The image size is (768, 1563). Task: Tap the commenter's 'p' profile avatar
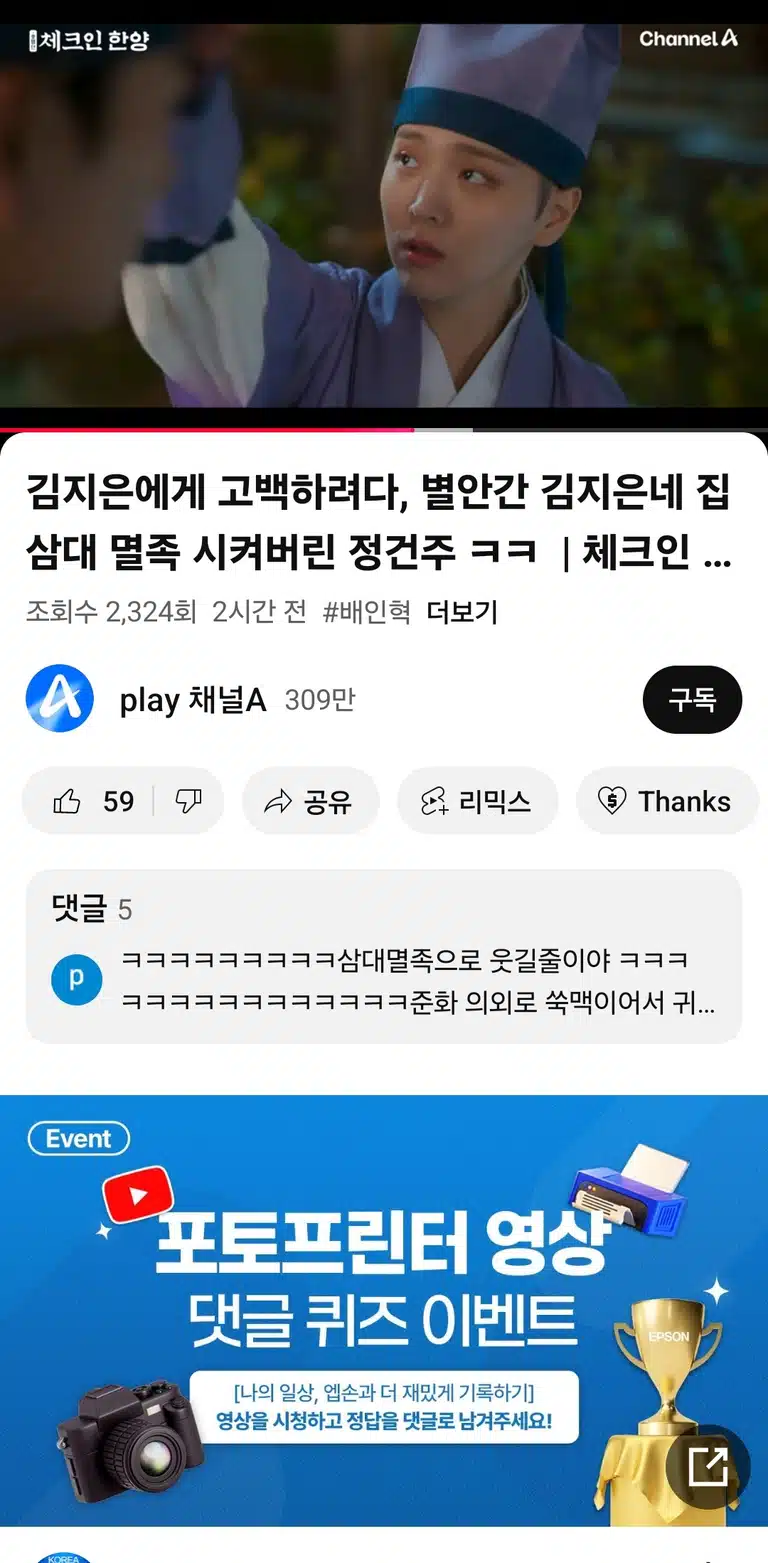[76, 980]
